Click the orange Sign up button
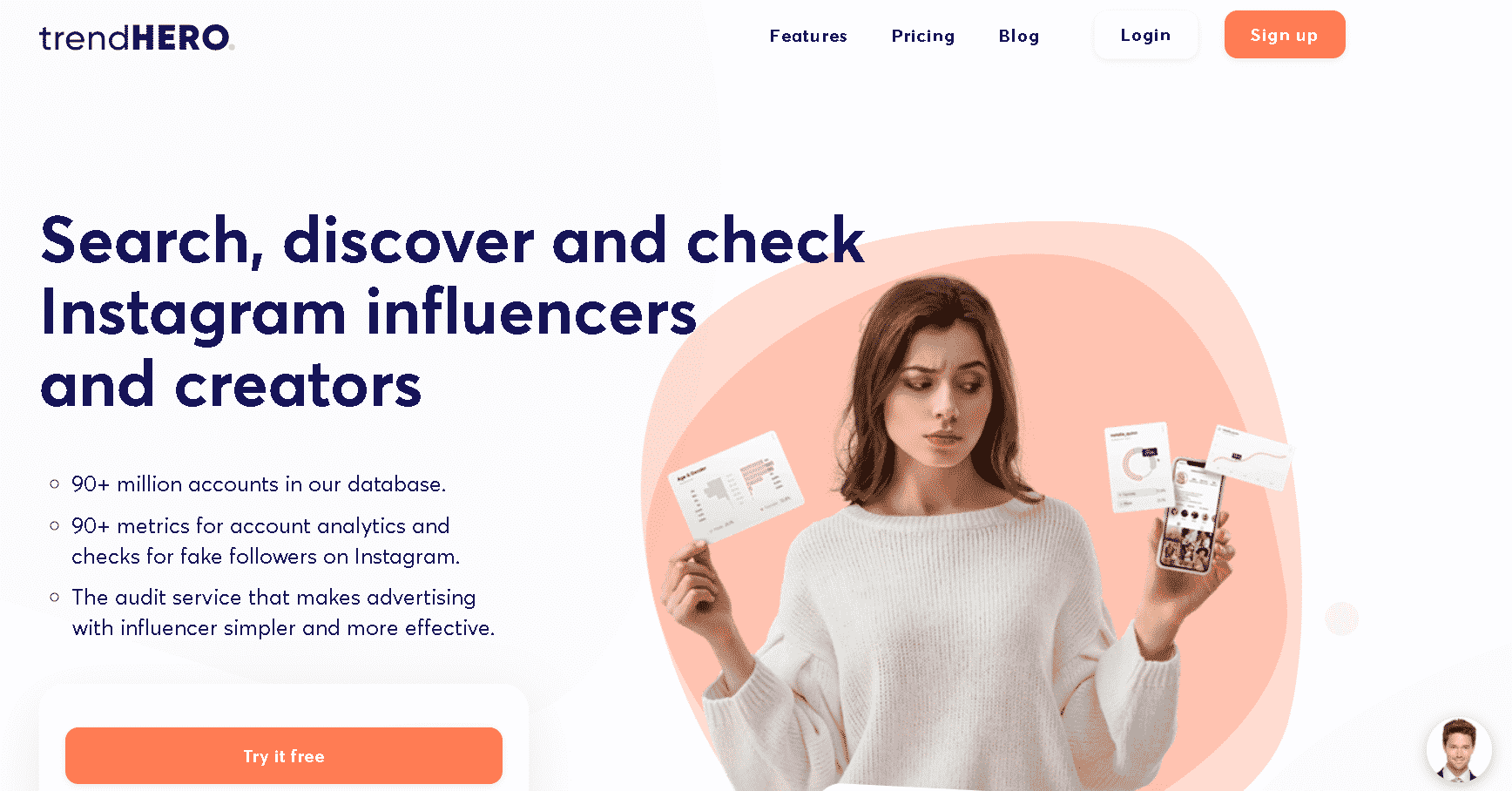1512x791 pixels. tap(1285, 35)
